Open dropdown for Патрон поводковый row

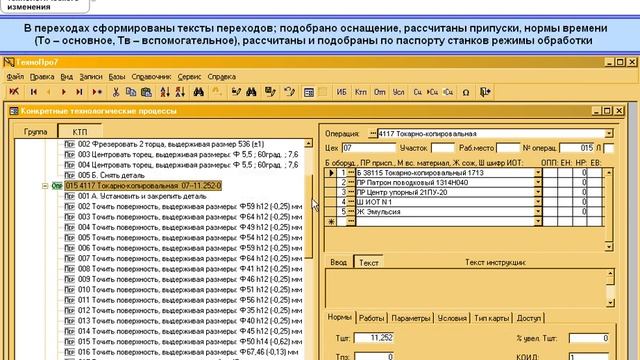coord(538,182)
